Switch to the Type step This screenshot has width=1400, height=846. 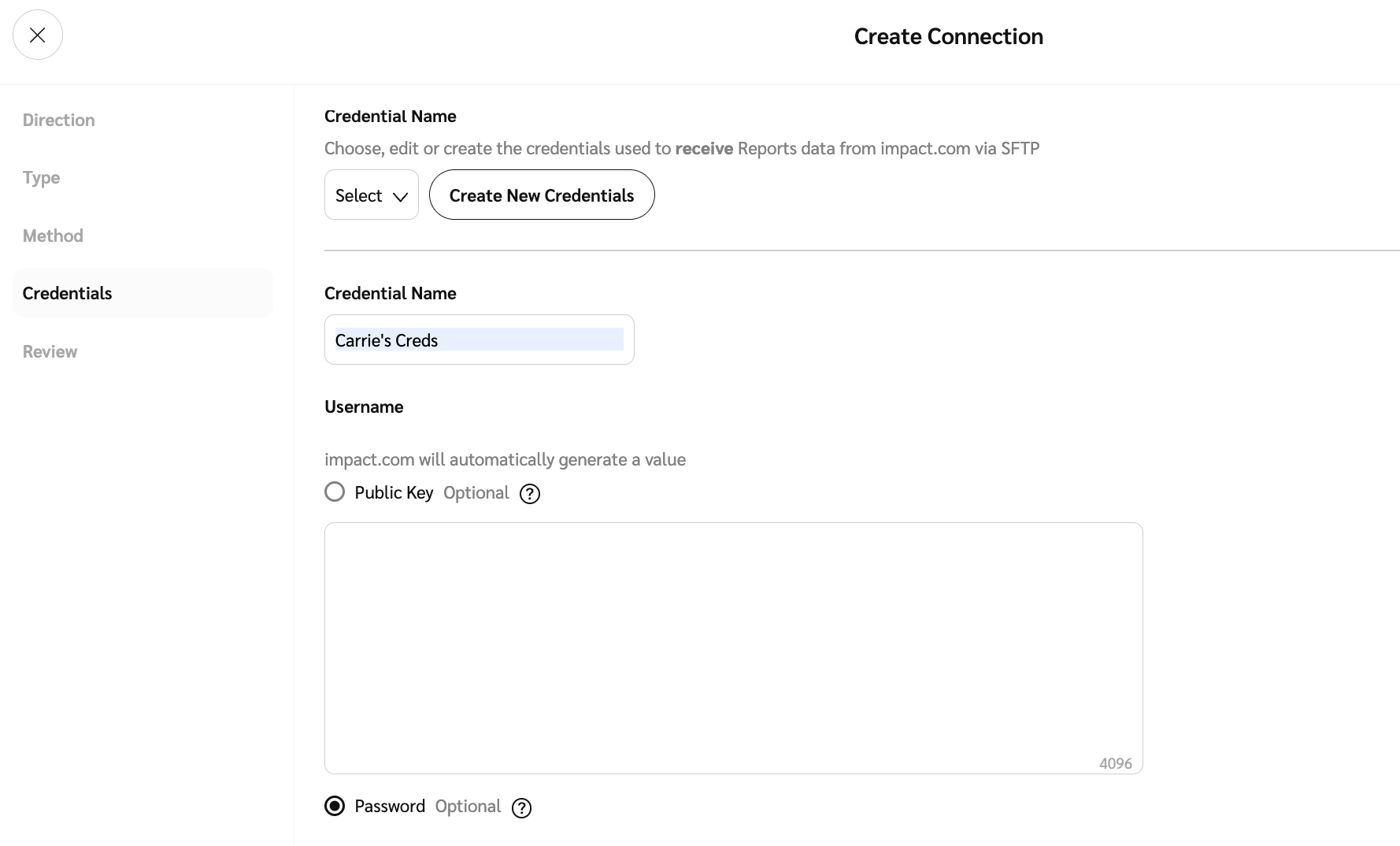click(x=42, y=178)
